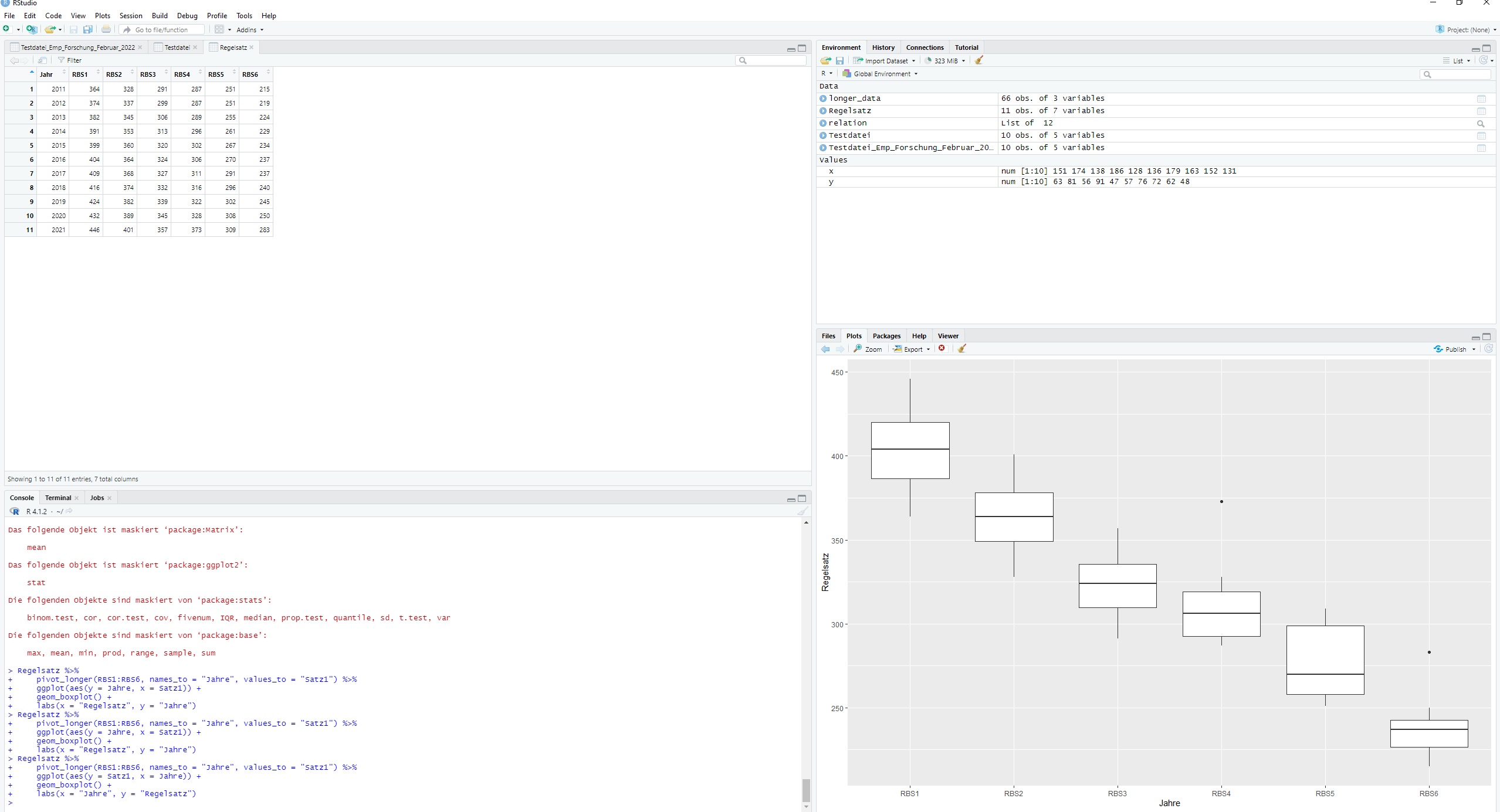This screenshot has height=812, width=1500.
Task: Click the Save workspace icon in Environment
Action: pos(839,60)
